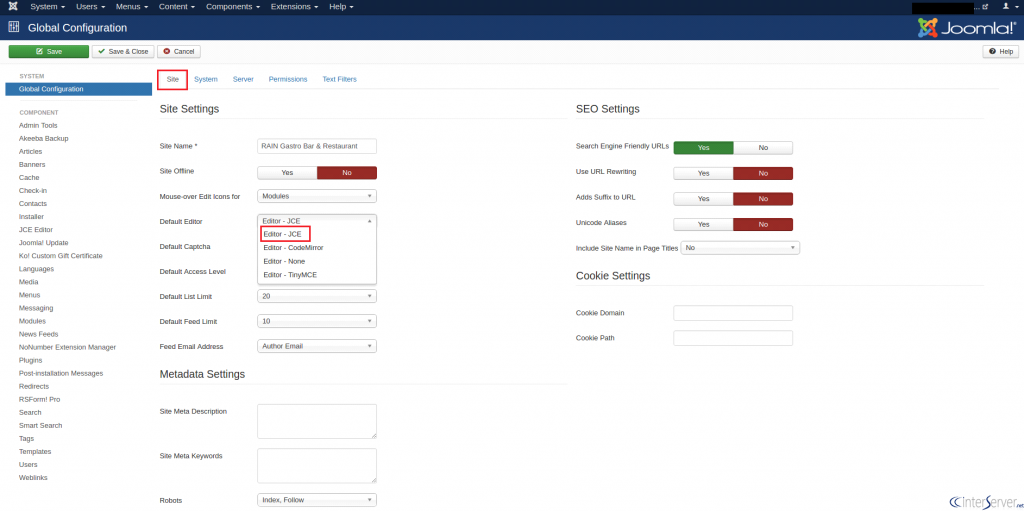
Task: Open the Help menu in top bar
Action: click(341, 7)
